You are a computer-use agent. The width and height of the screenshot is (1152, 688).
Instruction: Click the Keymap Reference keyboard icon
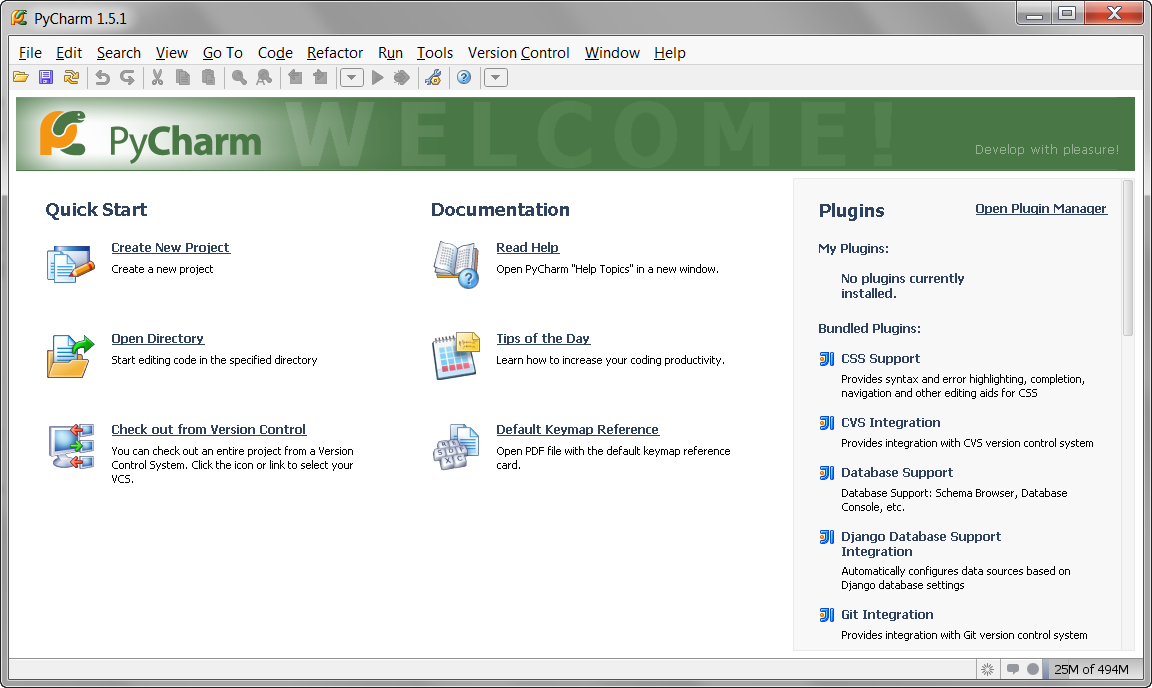pos(456,447)
